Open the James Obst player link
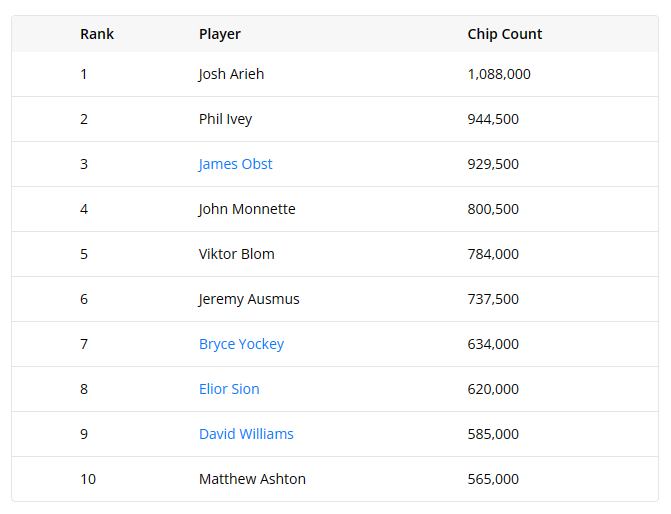Image resolution: width=671 pixels, height=514 pixels. tap(235, 164)
